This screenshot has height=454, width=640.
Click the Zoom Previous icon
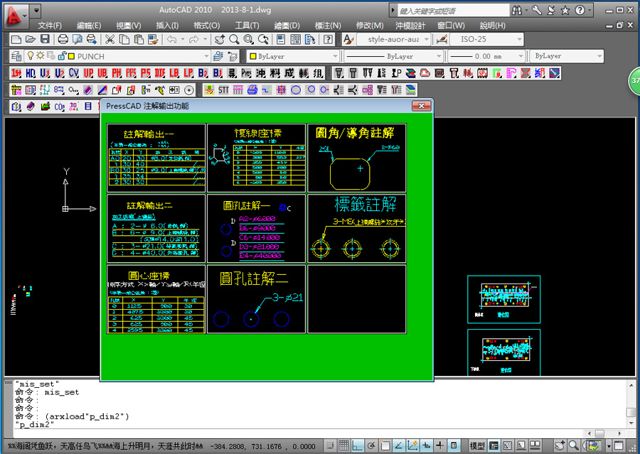[263, 40]
